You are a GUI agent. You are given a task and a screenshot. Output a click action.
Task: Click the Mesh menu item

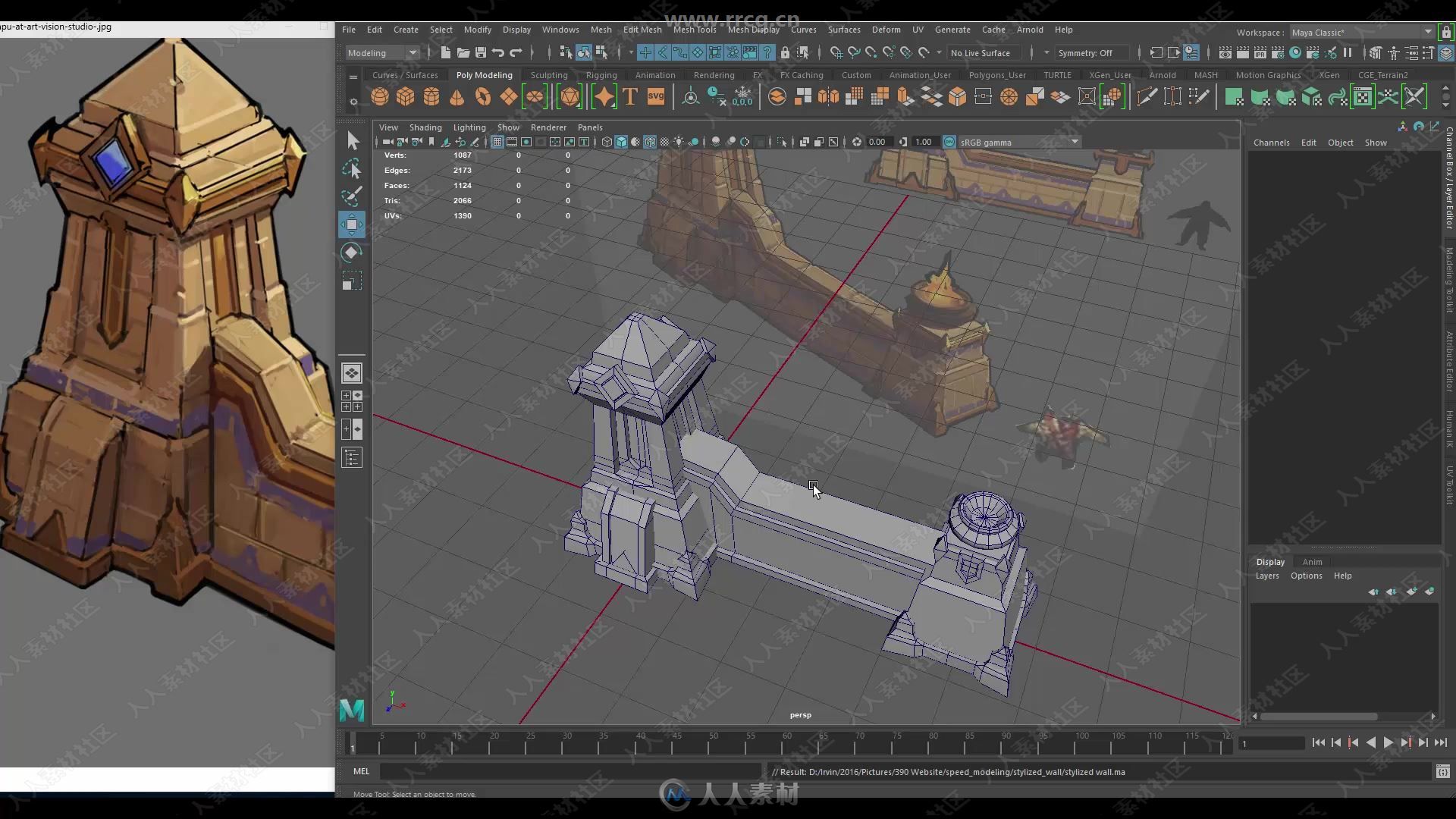(600, 28)
